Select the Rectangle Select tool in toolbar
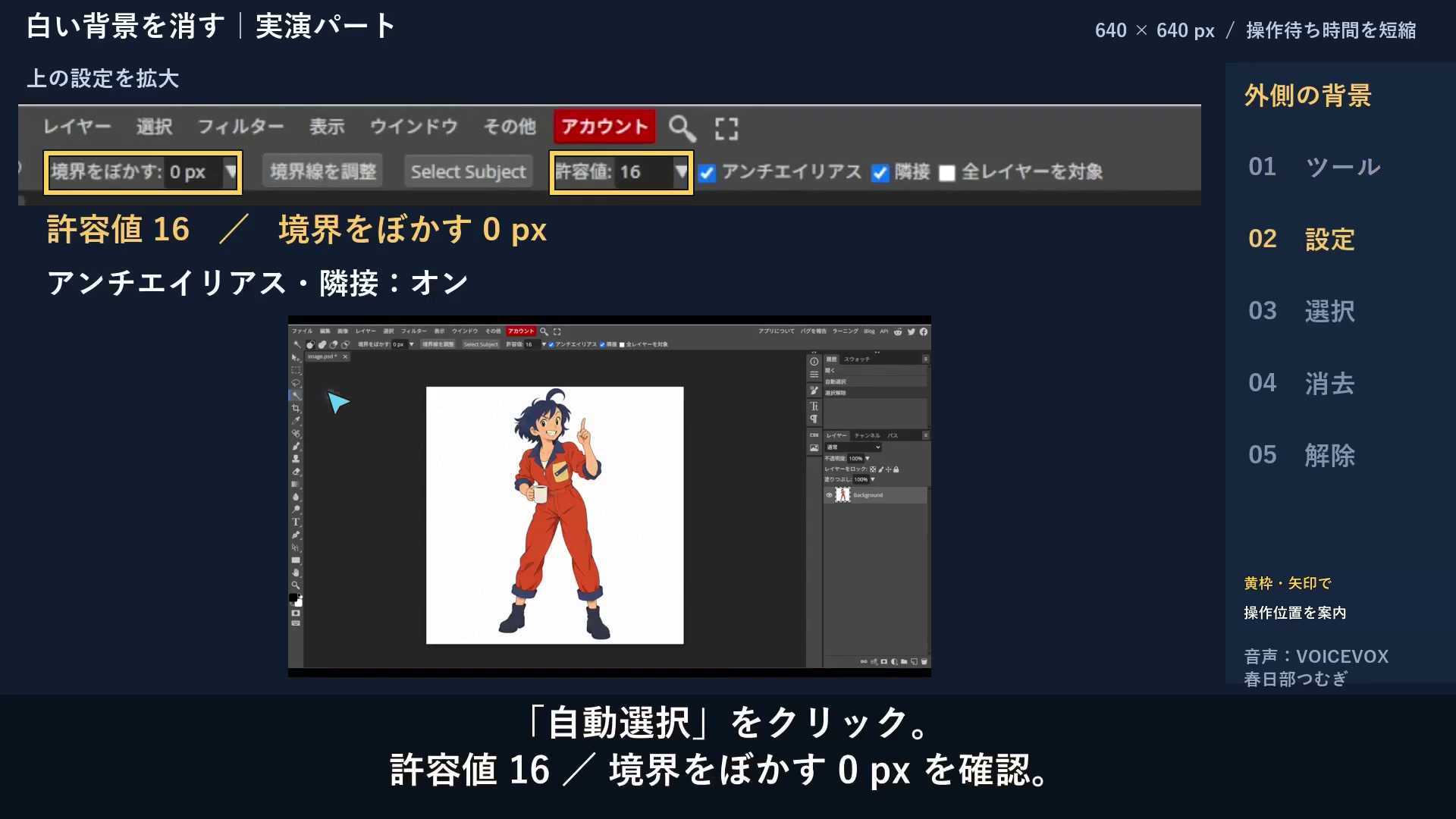1456x819 pixels. 296,370
